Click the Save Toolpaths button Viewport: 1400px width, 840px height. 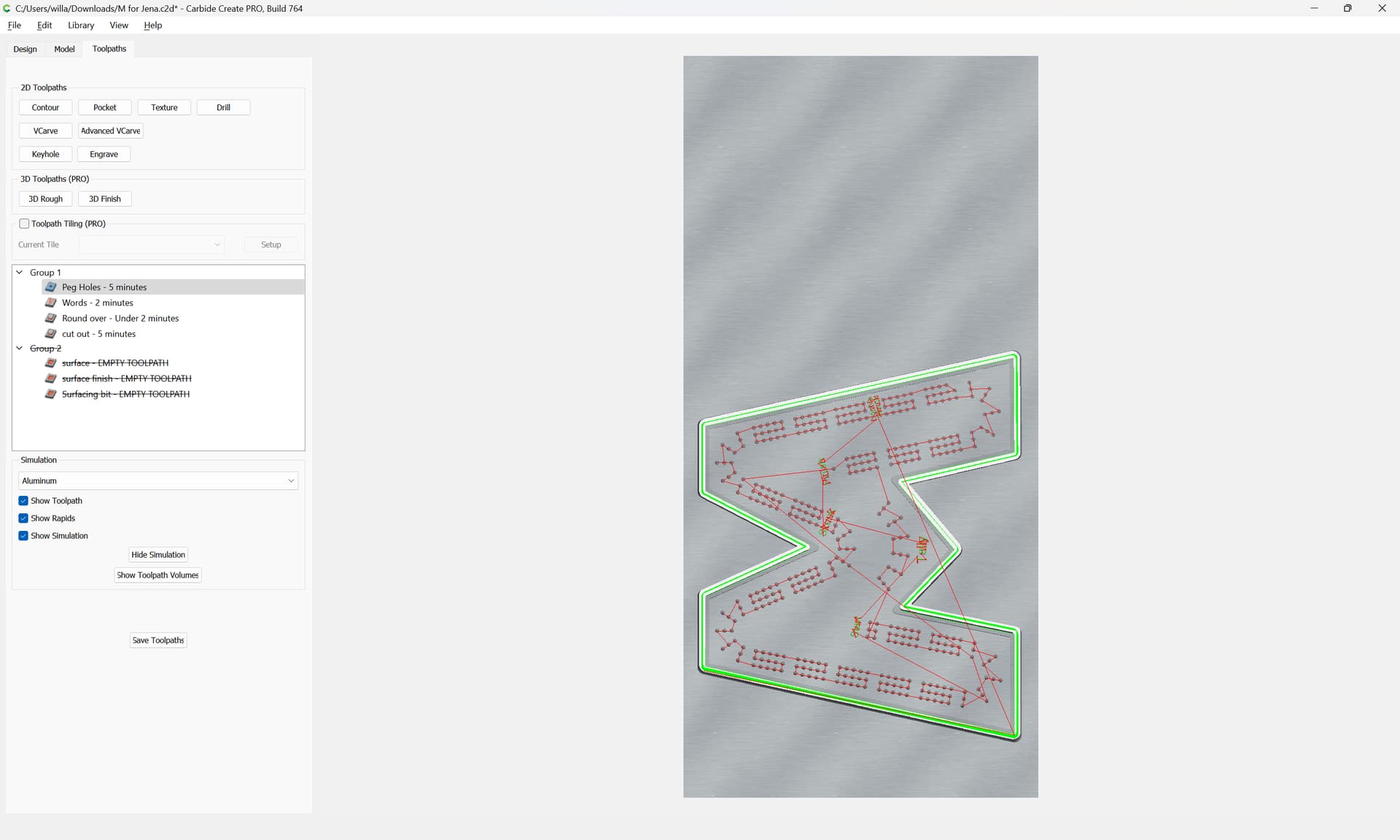coord(158,640)
